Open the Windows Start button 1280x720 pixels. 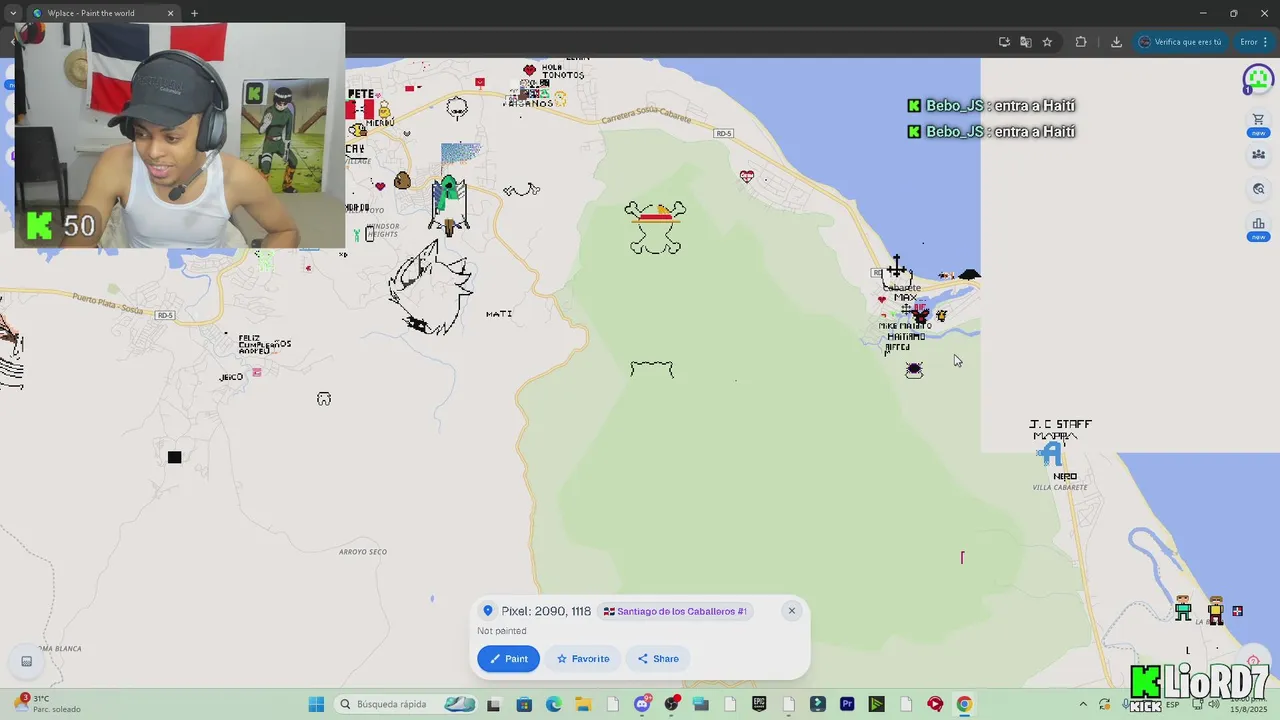pyautogui.click(x=316, y=704)
